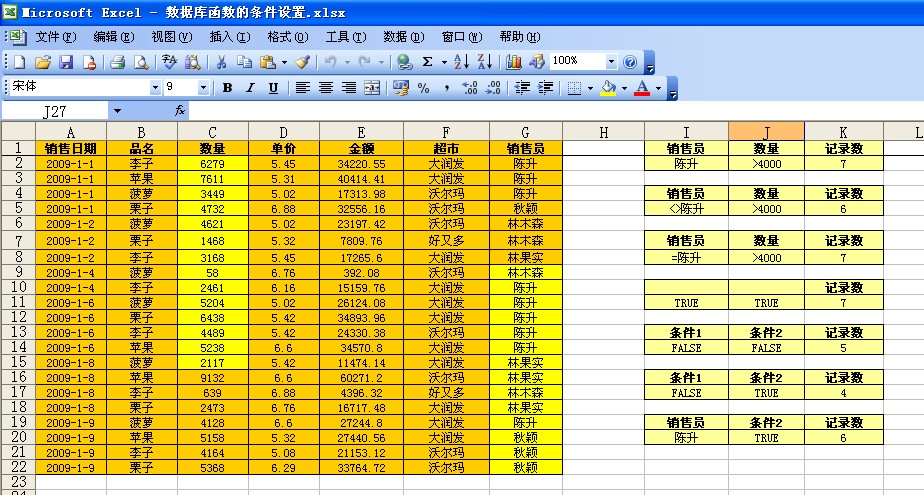Click the New workbook icon
The height and width of the screenshot is (495, 924).
point(19,62)
